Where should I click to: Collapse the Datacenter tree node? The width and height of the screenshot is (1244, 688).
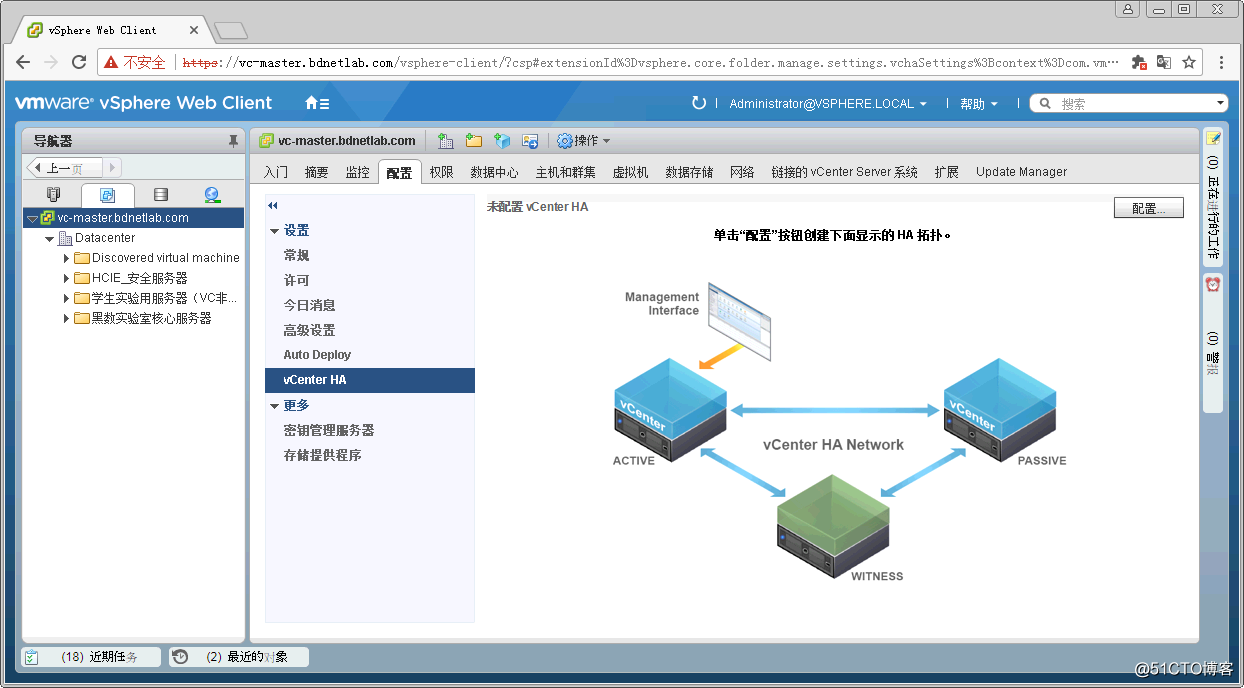point(49,238)
